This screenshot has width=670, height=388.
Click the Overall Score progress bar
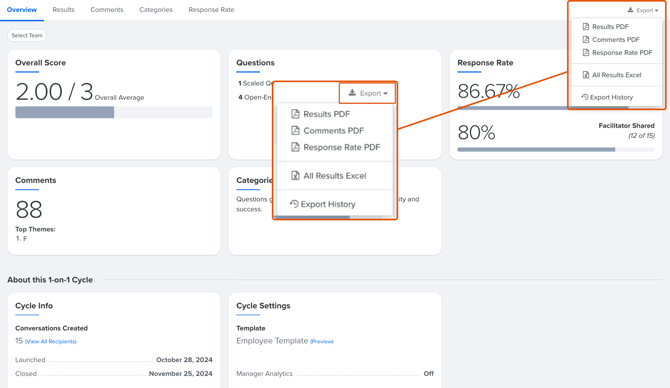(114, 112)
